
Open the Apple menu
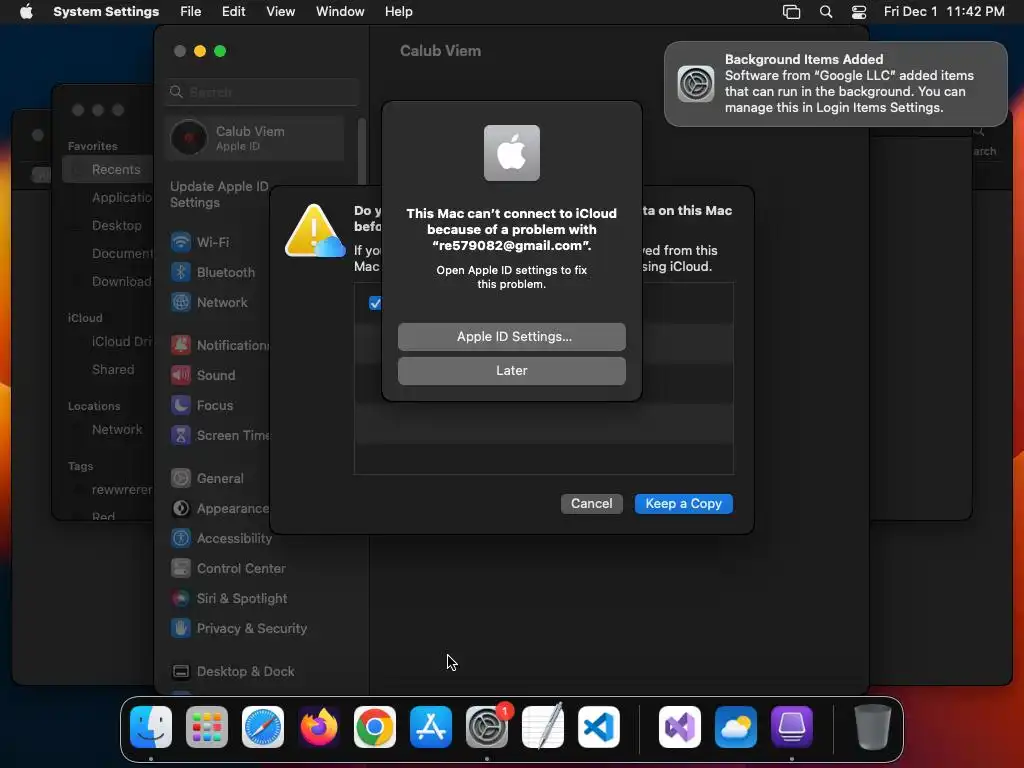pos(26,11)
